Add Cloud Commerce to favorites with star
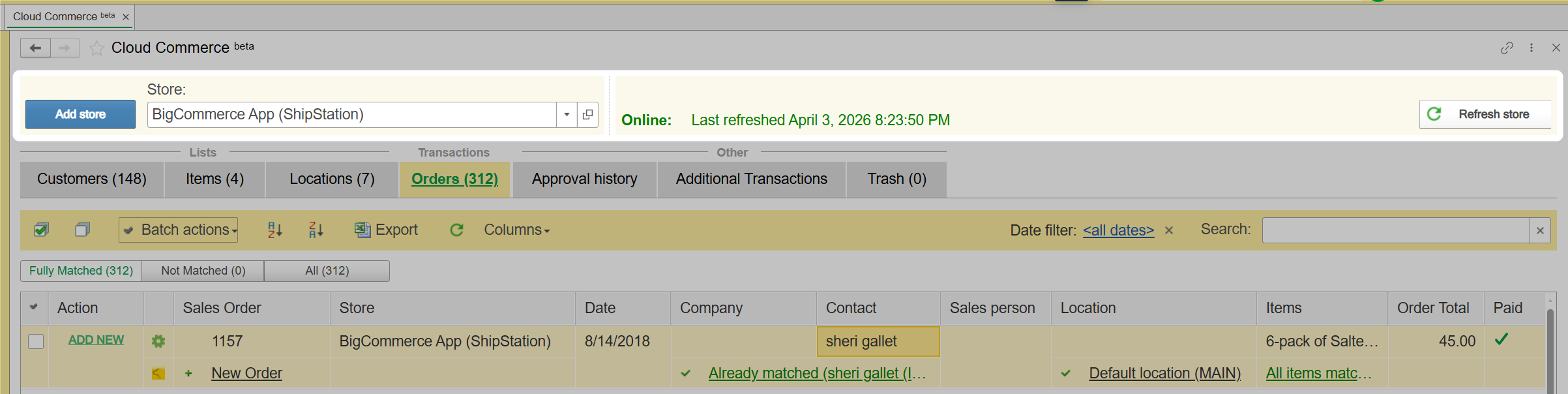1568x394 pixels. pyautogui.click(x=96, y=48)
